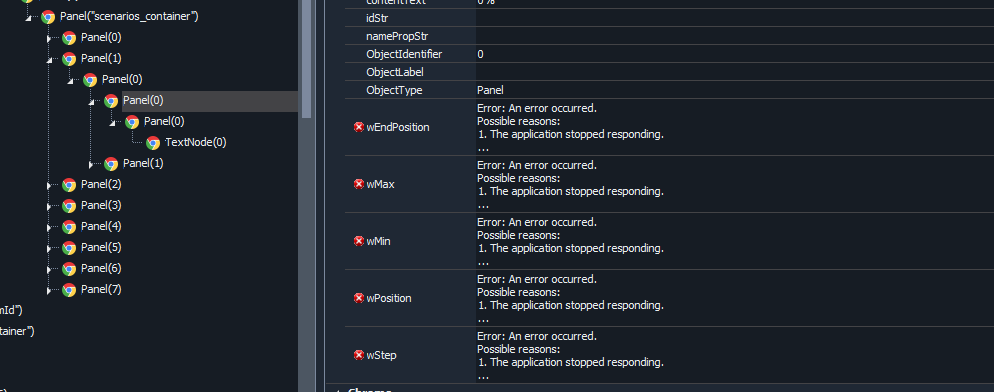Click the red error icon beside wEndPosition
Screen dimensions: 994x392
pos(359,127)
